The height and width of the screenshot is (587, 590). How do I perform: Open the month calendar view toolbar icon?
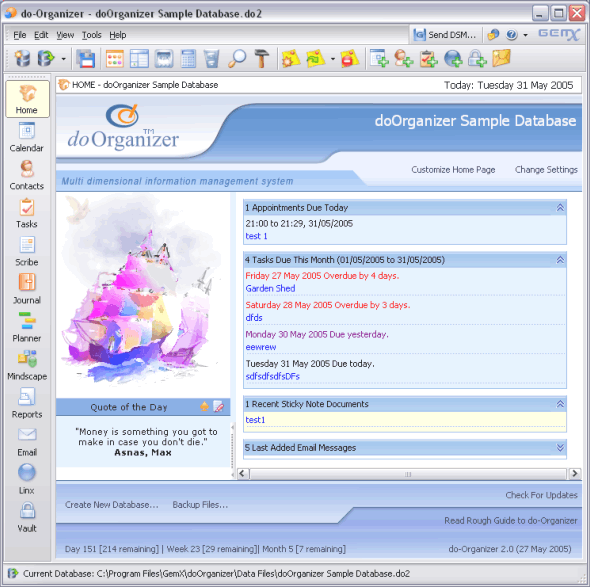115,58
